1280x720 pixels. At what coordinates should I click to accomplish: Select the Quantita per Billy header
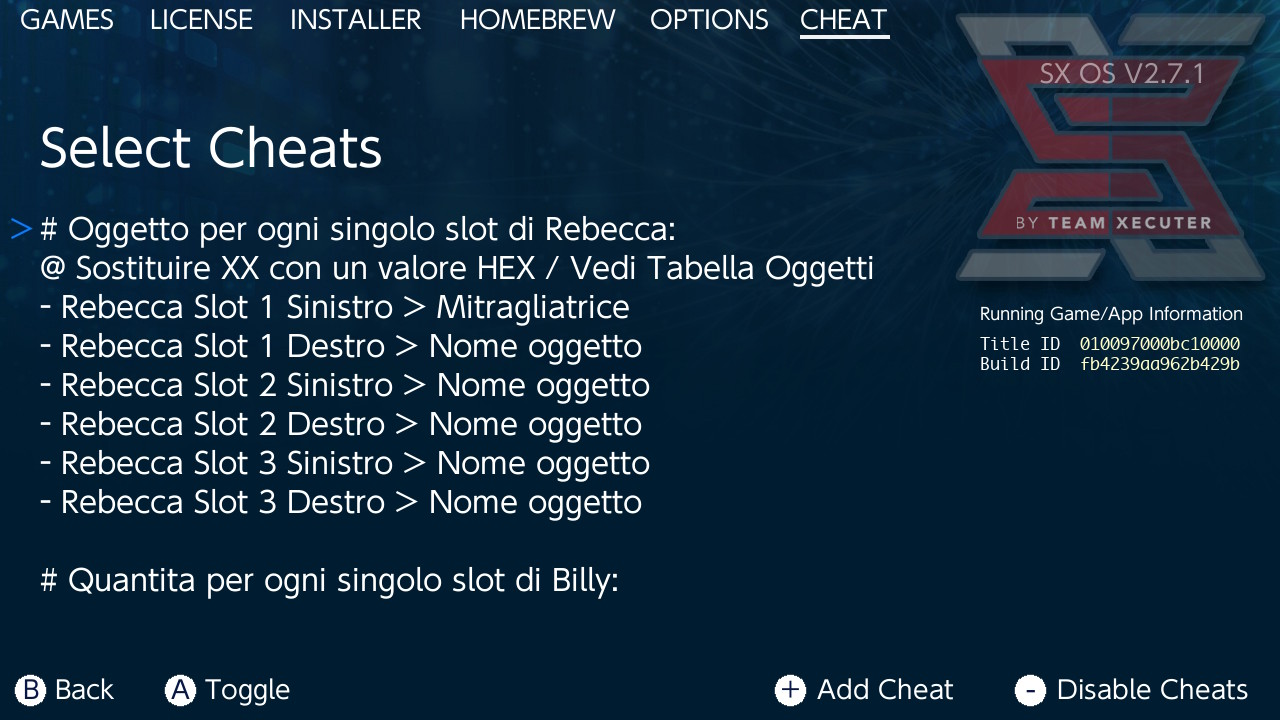click(x=329, y=580)
